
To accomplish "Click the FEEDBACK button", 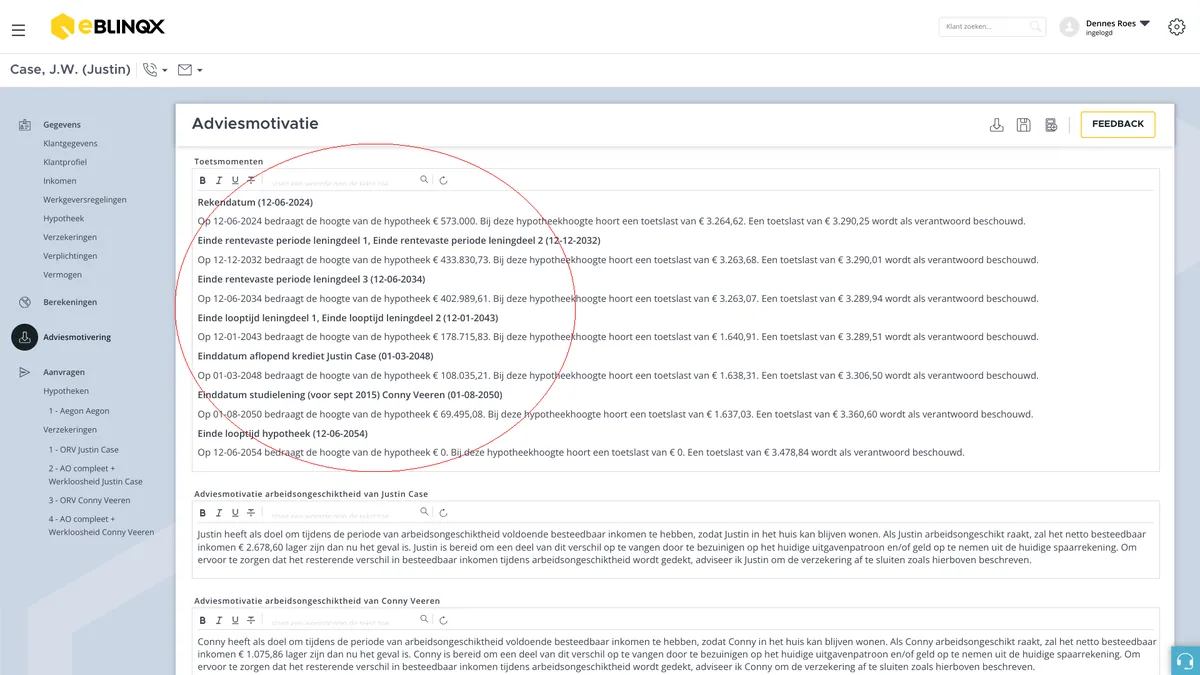I will pos(1118,124).
